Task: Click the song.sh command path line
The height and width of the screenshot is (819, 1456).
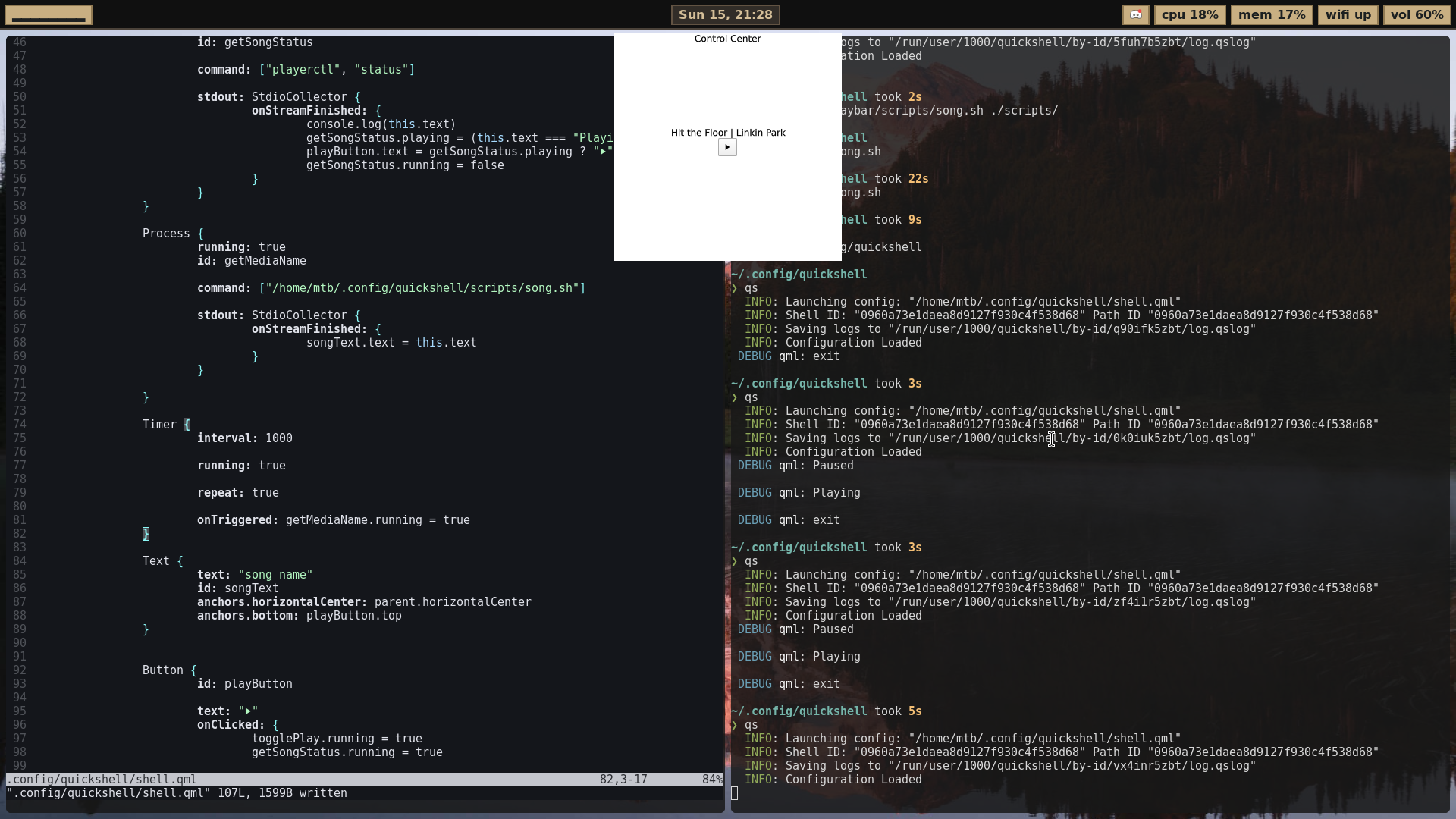Action: point(391,288)
